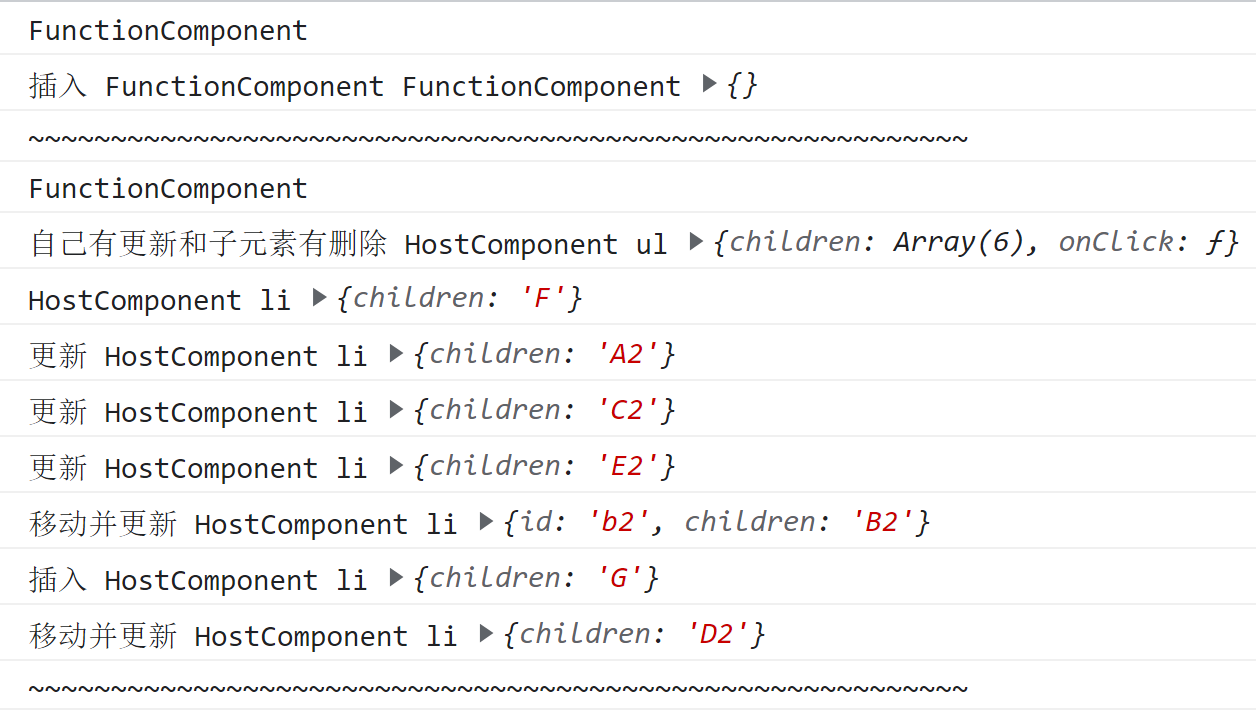This screenshot has height=713, width=1256.
Task: Click the topmost FunctionComponent log line
Action: coord(168,31)
